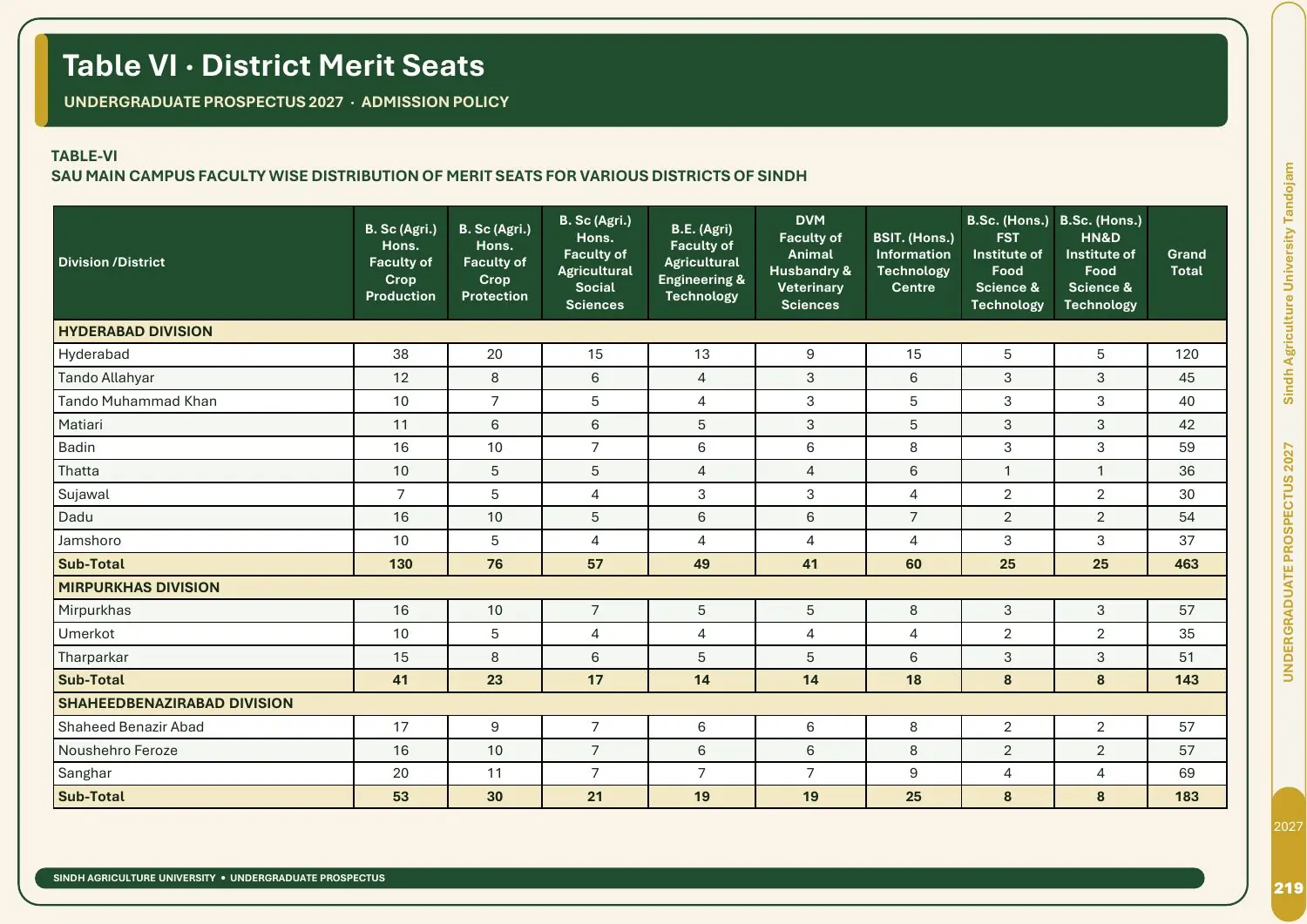
Task: Click the "B.Sc. (Hons.) HN&D" column header
Action: tap(1100, 262)
